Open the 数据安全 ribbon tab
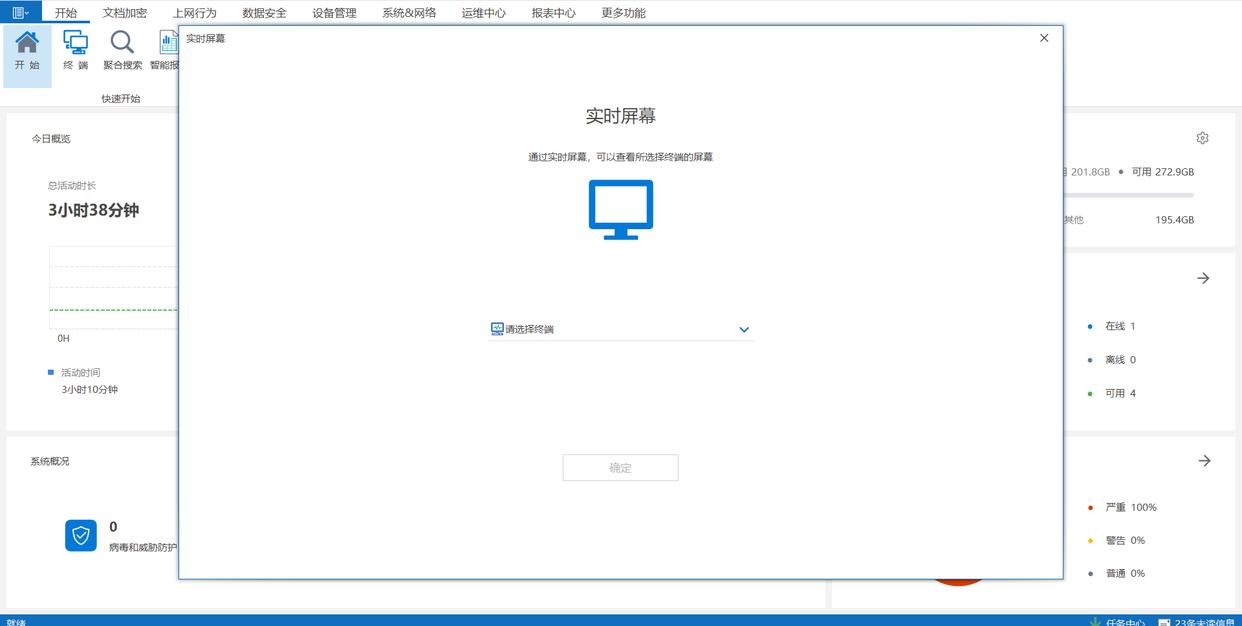The width and height of the screenshot is (1242, 626). [264, 13]
